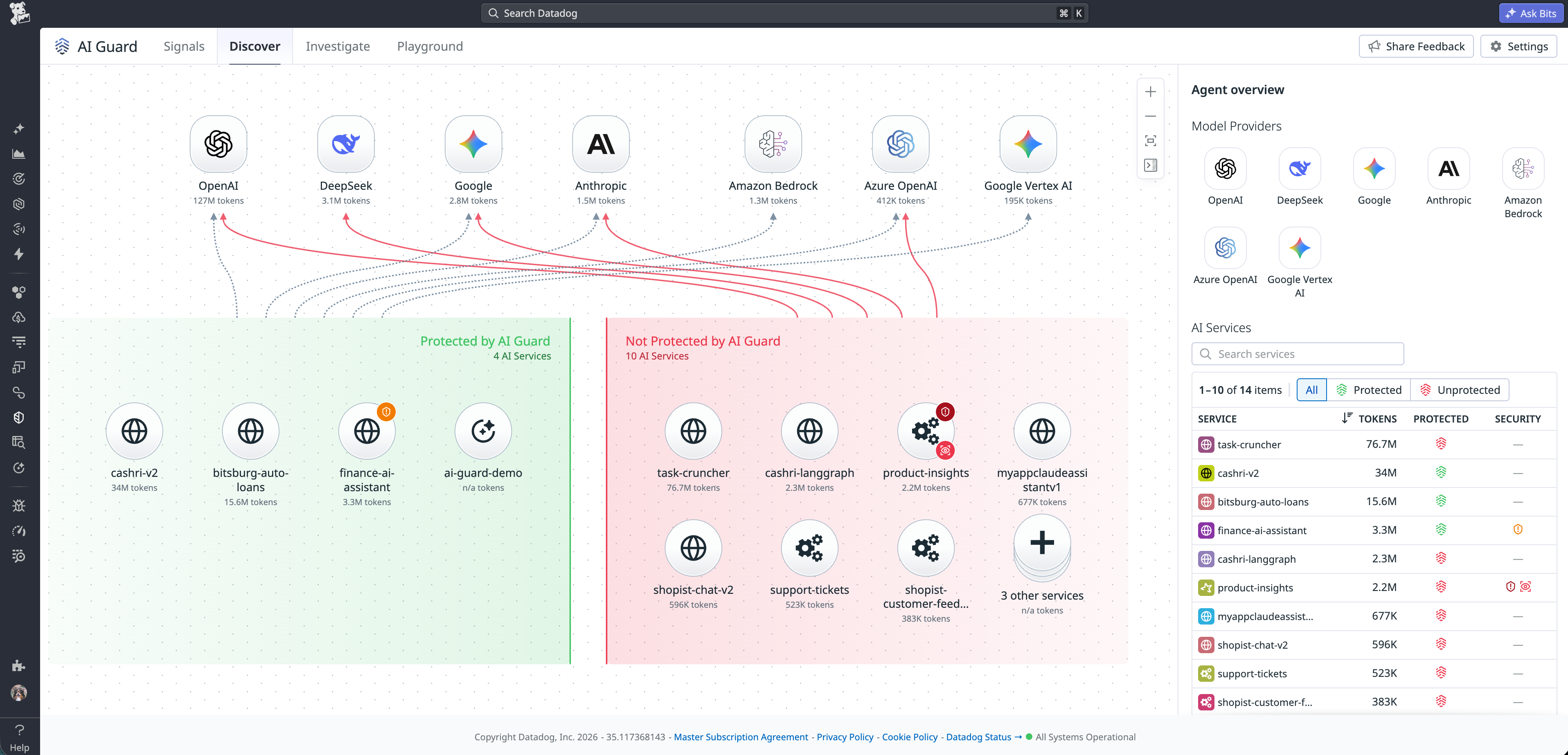Open the OpenAI provider node in graph

click(218, 144)
